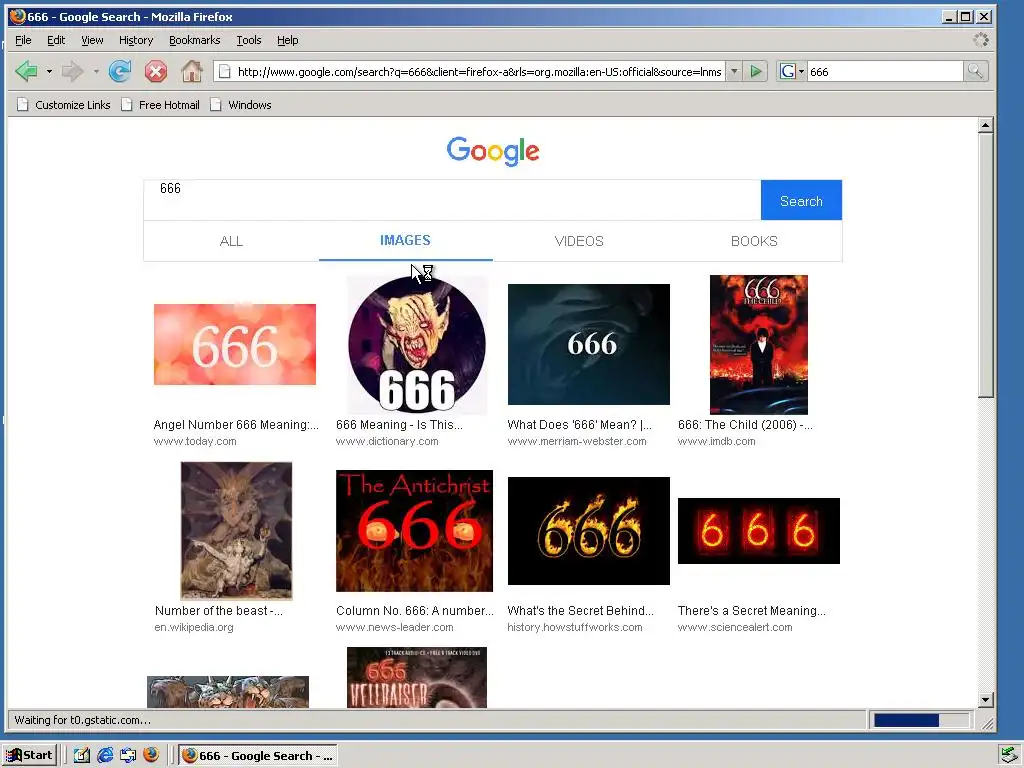Switch to the ALL results tab
The height and width of the screenshot is (768, 1024).
pos(231,241)
